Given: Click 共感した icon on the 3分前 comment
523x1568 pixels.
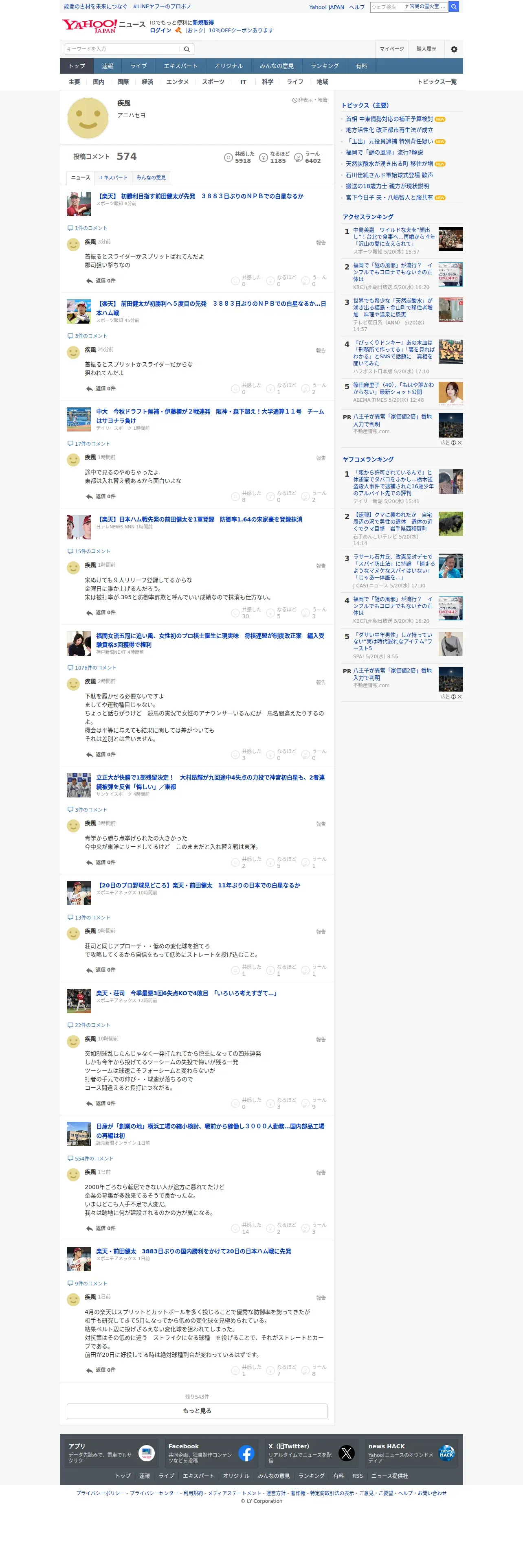Looking at the screenshot, I should (235, 280).
